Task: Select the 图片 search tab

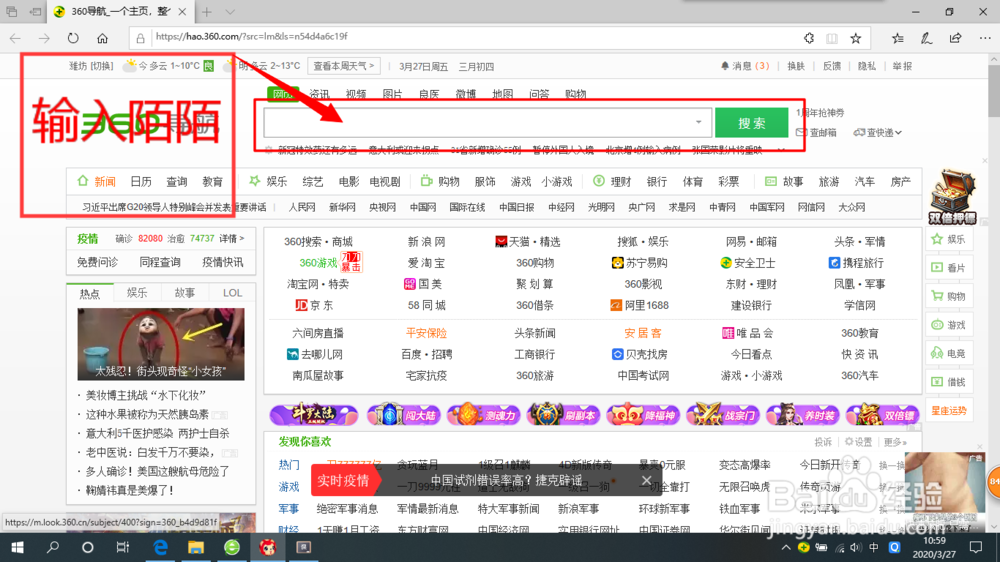Action: pos(392,94)
